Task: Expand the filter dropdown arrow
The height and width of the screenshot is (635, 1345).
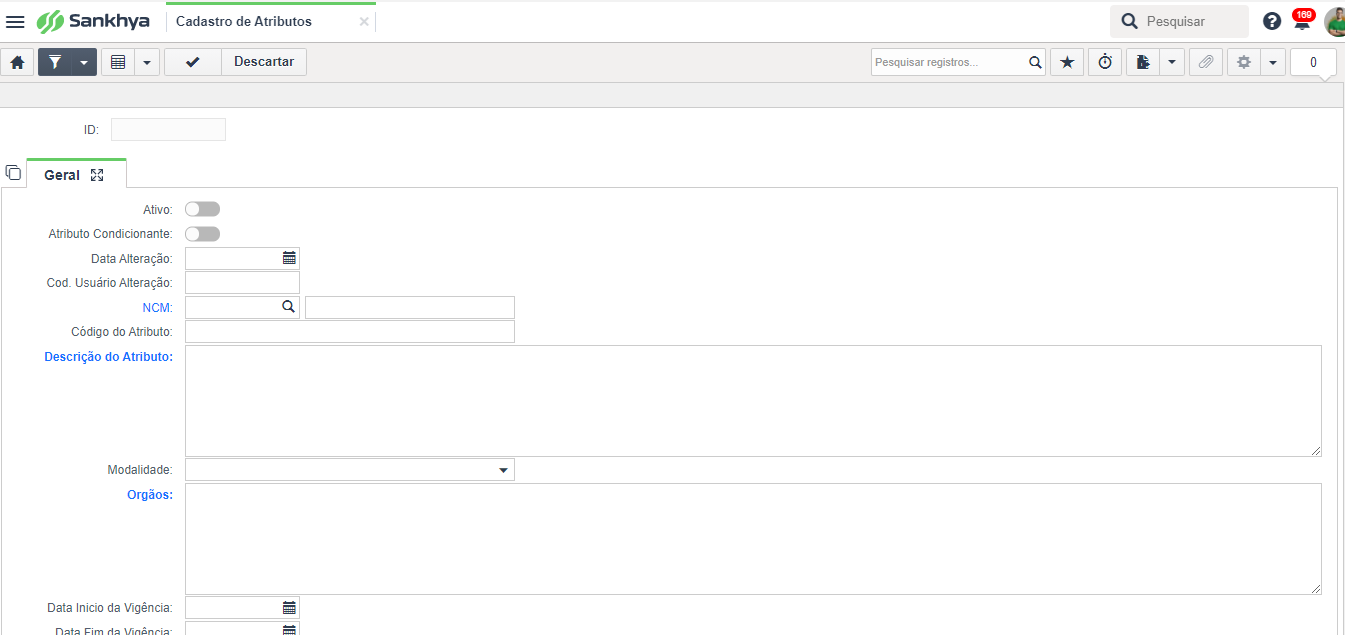Action: pos(84,62)
